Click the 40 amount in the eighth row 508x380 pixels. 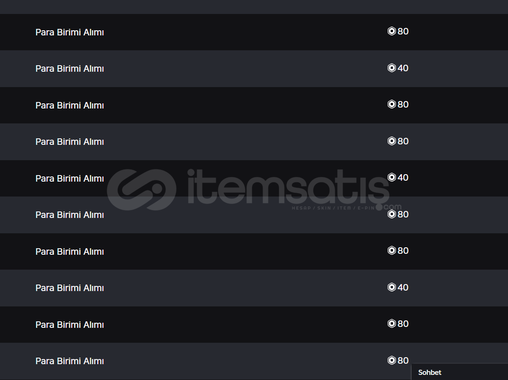pyautogui.click(x=403, y=287)
